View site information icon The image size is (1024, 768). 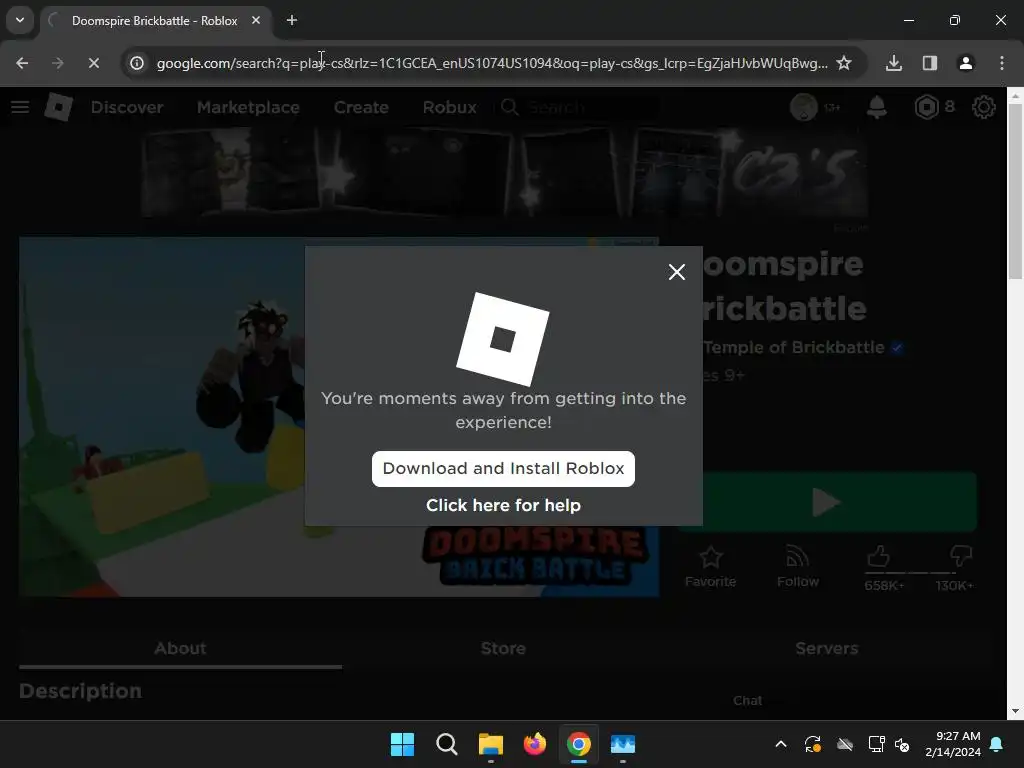pos(136,63)
